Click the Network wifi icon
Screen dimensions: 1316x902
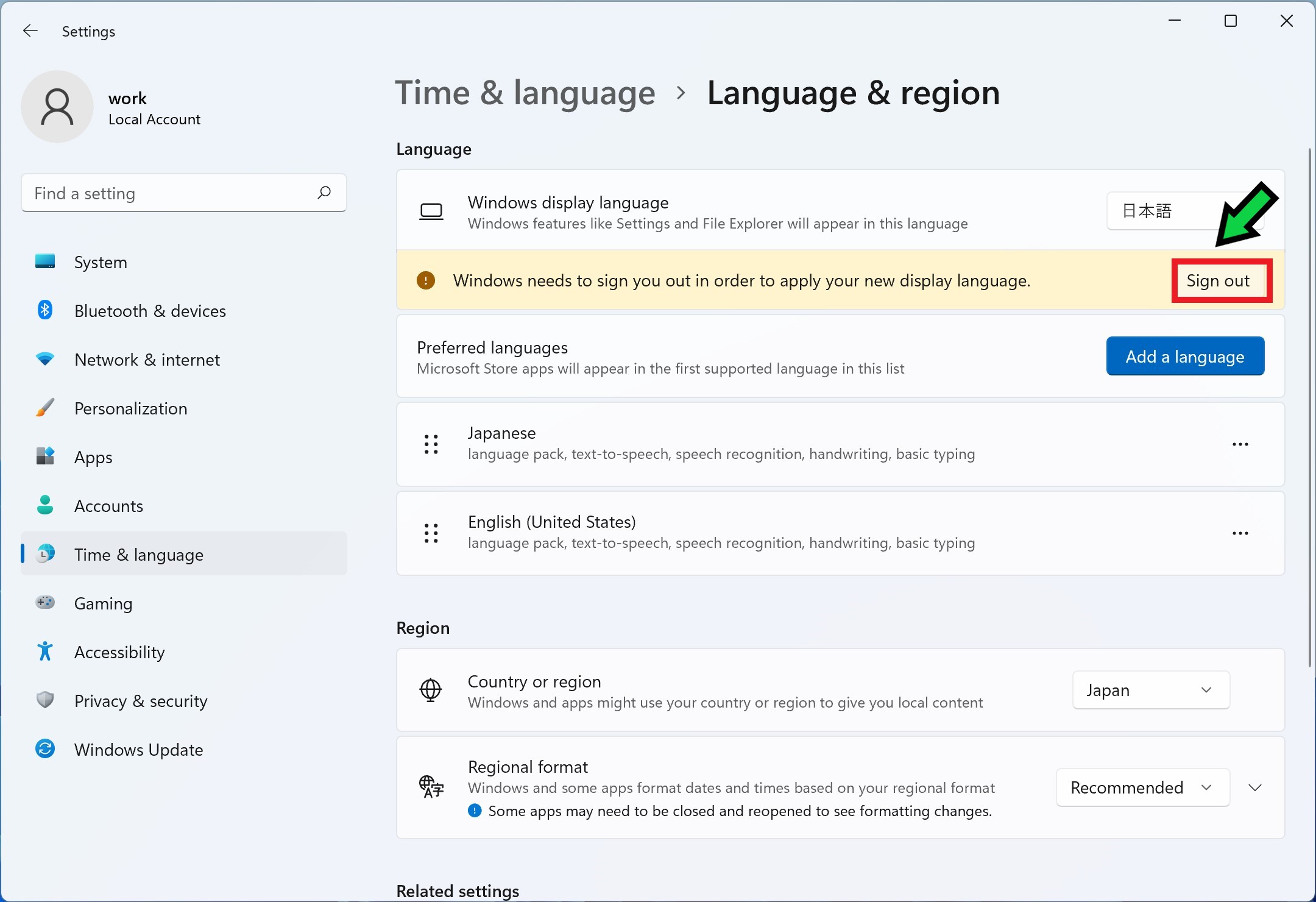45,360
